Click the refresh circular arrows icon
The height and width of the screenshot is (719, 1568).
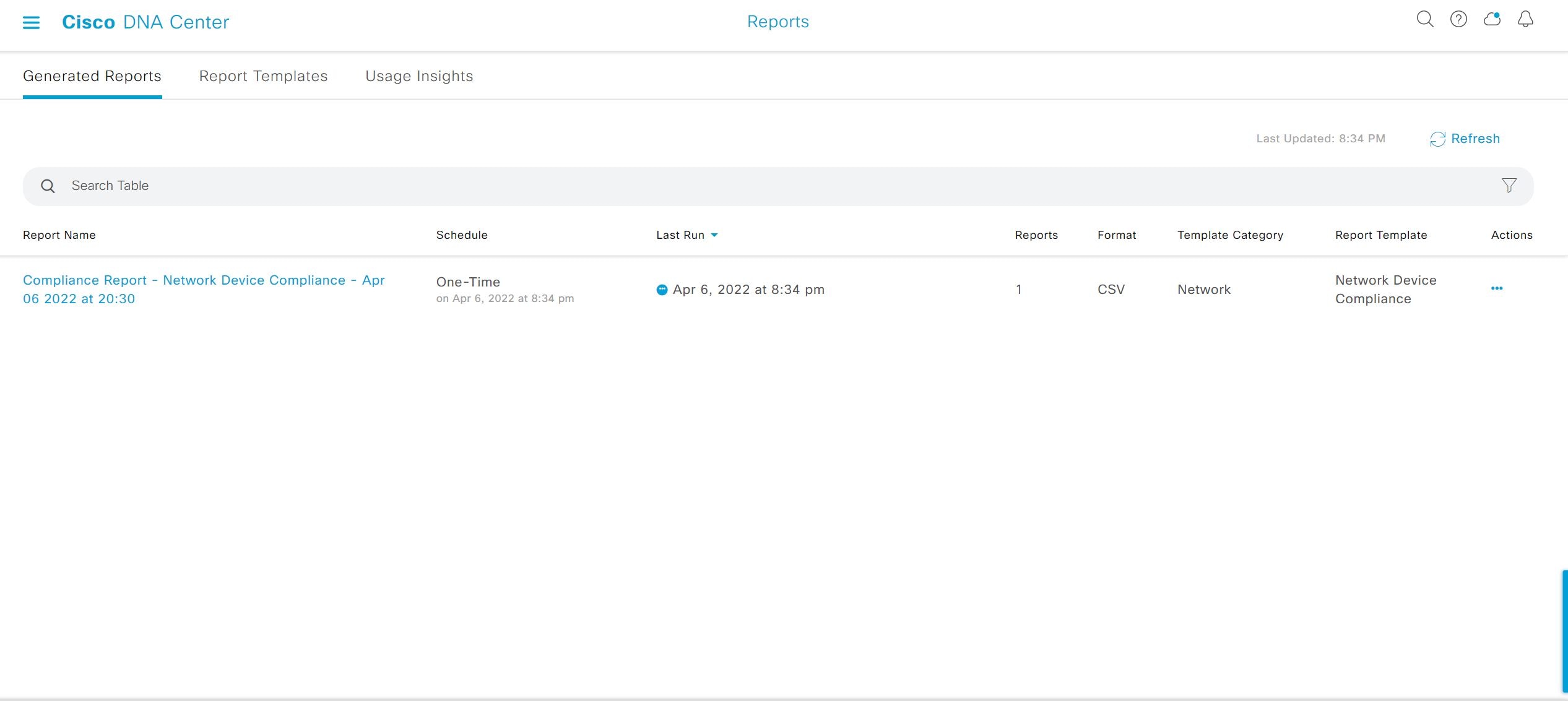(x=1437, y=139)
